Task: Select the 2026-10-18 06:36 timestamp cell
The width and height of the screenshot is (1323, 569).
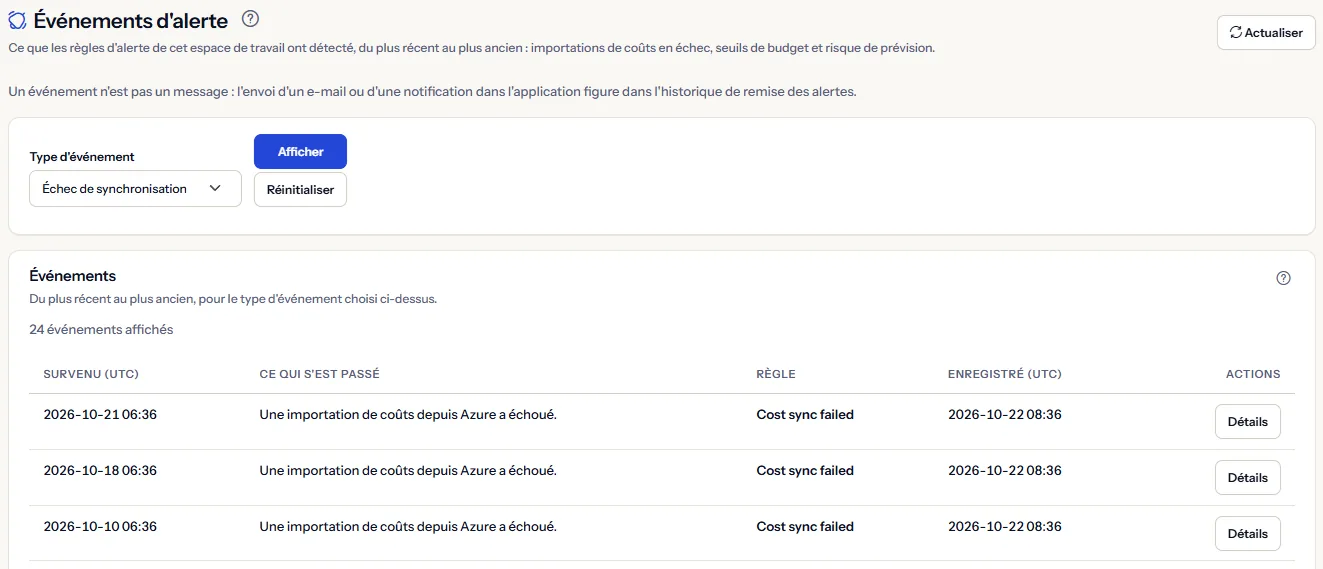Action: tap(100, 471)
